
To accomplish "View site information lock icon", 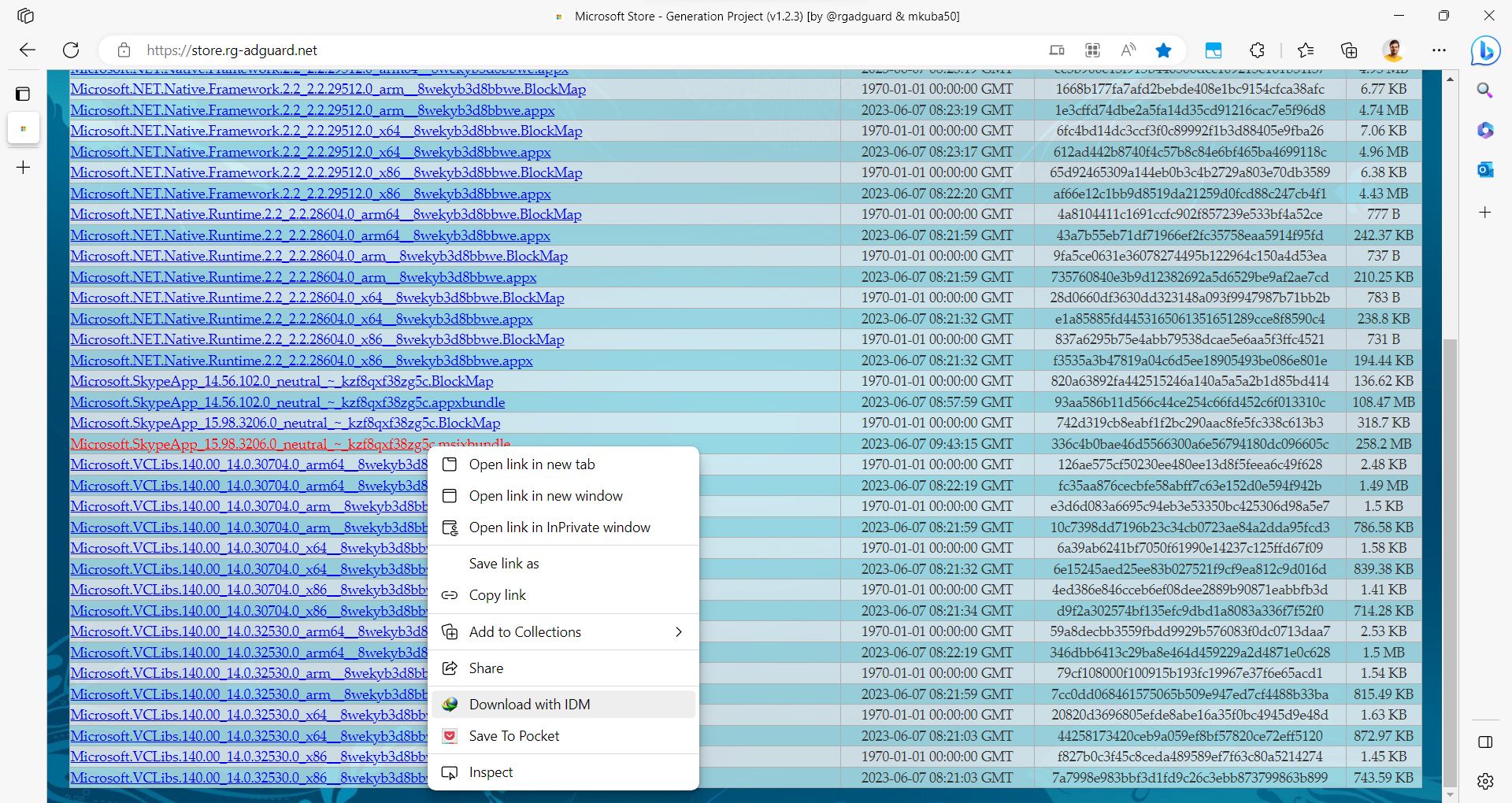I will [124, 50].
